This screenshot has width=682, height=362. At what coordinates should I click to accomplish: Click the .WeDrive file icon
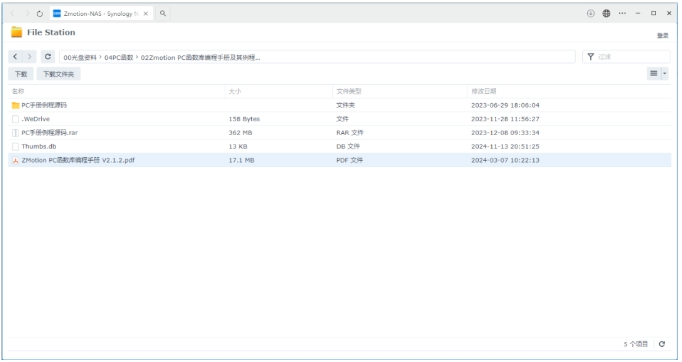click(x=16, y=119)
